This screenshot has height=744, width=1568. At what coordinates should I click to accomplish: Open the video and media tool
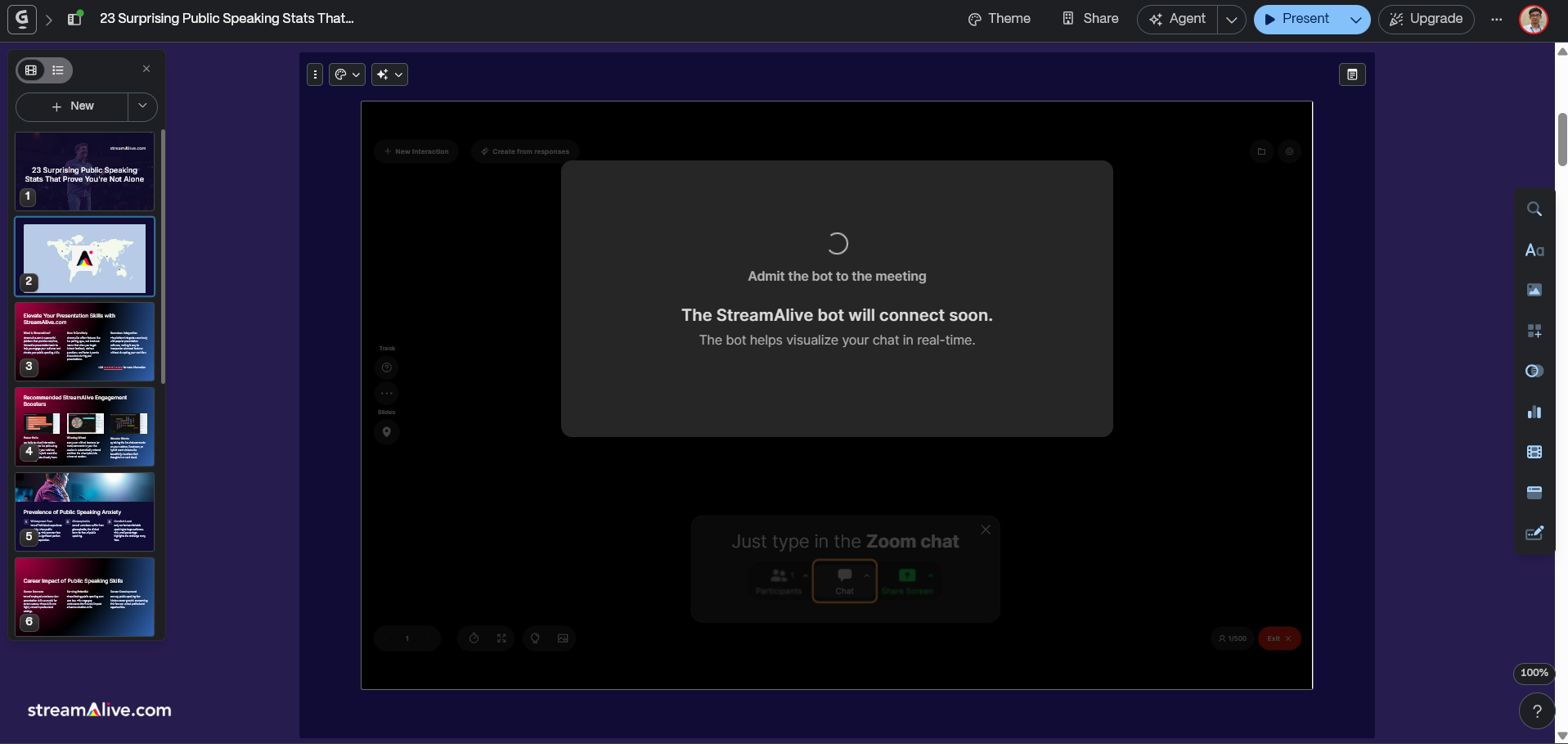(1534, 452)
